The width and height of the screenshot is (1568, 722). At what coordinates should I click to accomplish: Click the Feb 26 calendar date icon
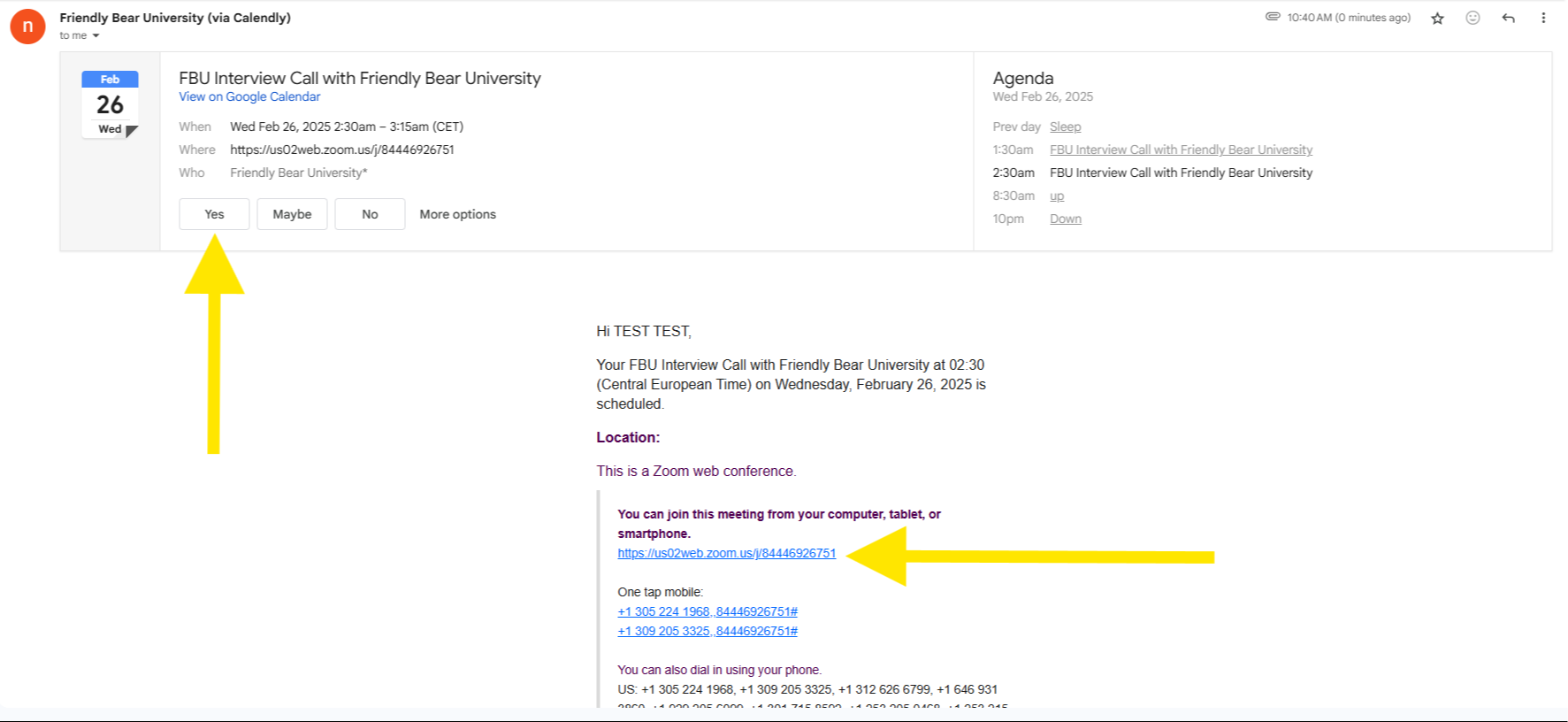coord(110,104)
